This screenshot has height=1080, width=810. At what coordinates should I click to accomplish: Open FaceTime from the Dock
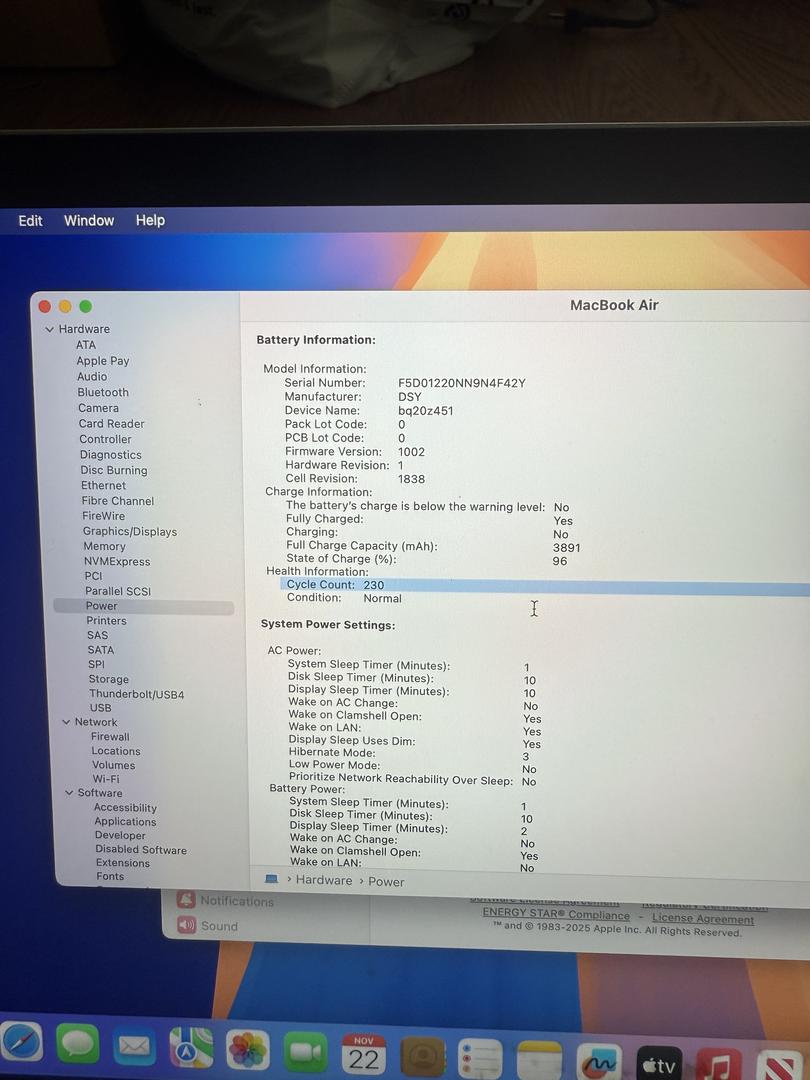[x=305, y=1052]
